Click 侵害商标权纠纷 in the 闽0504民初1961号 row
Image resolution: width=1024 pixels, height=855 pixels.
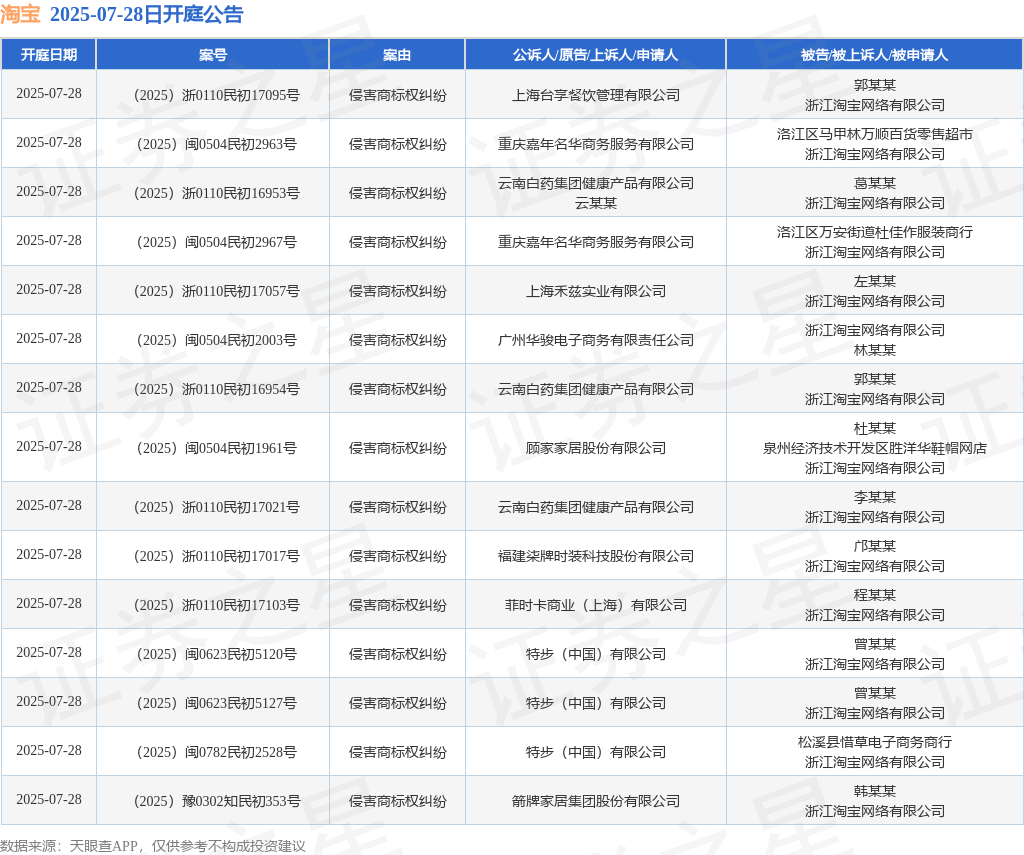point(397,448)
